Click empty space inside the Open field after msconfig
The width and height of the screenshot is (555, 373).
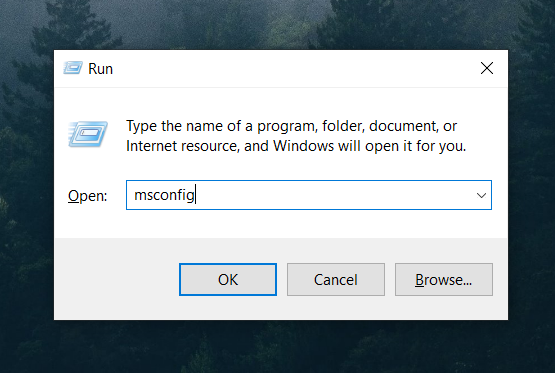[333, 195]
